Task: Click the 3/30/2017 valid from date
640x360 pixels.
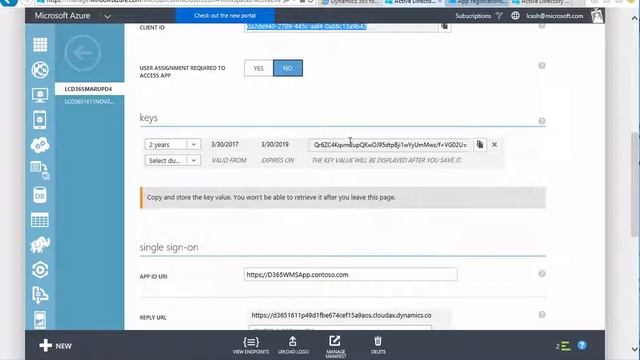Action: coord(225,144)
